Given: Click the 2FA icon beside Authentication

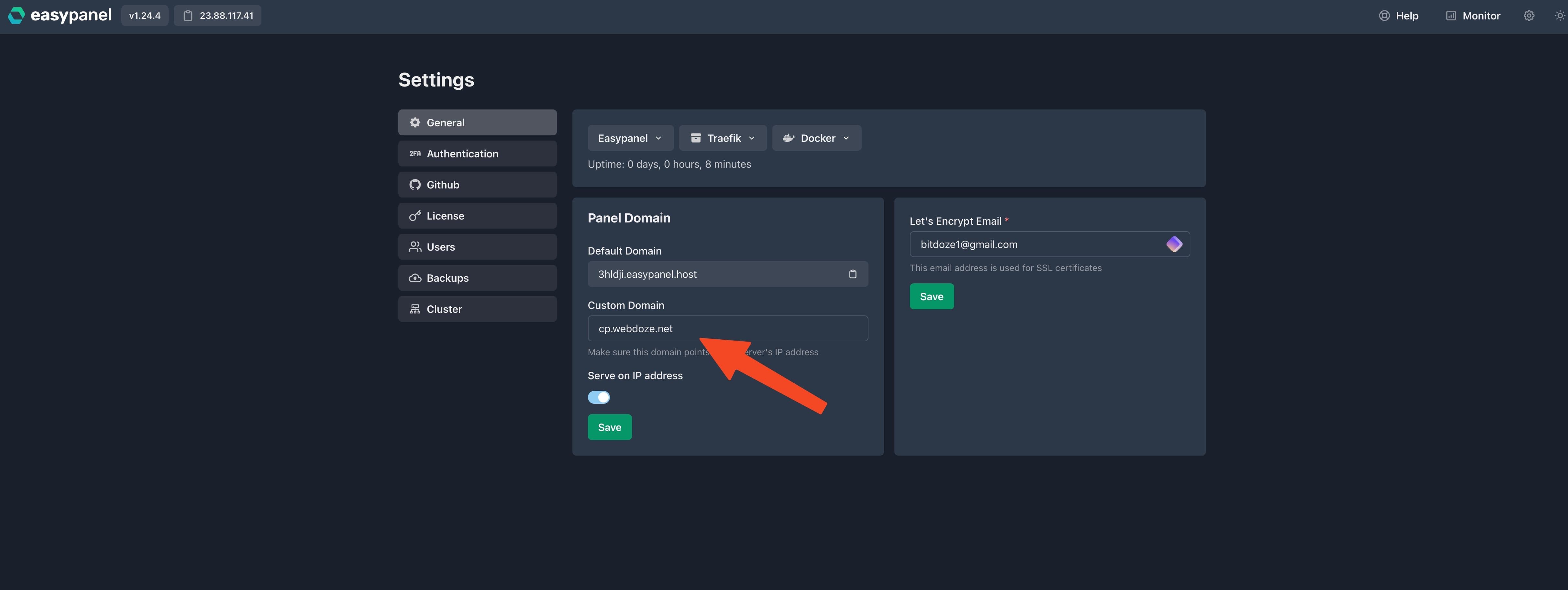Looking at the screenshot, I should (x=415, y=153).
